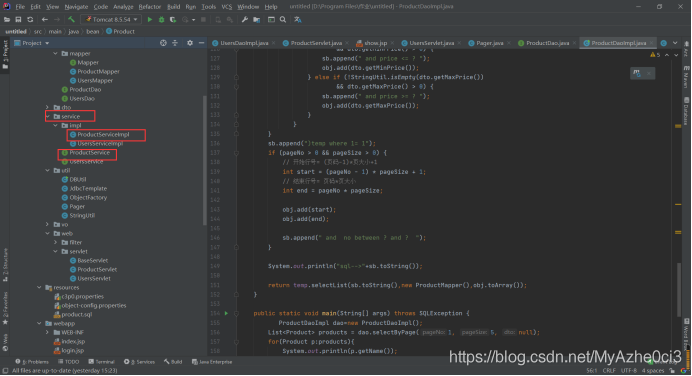Hide the Project panel using minimize dash

pos(201,43)
